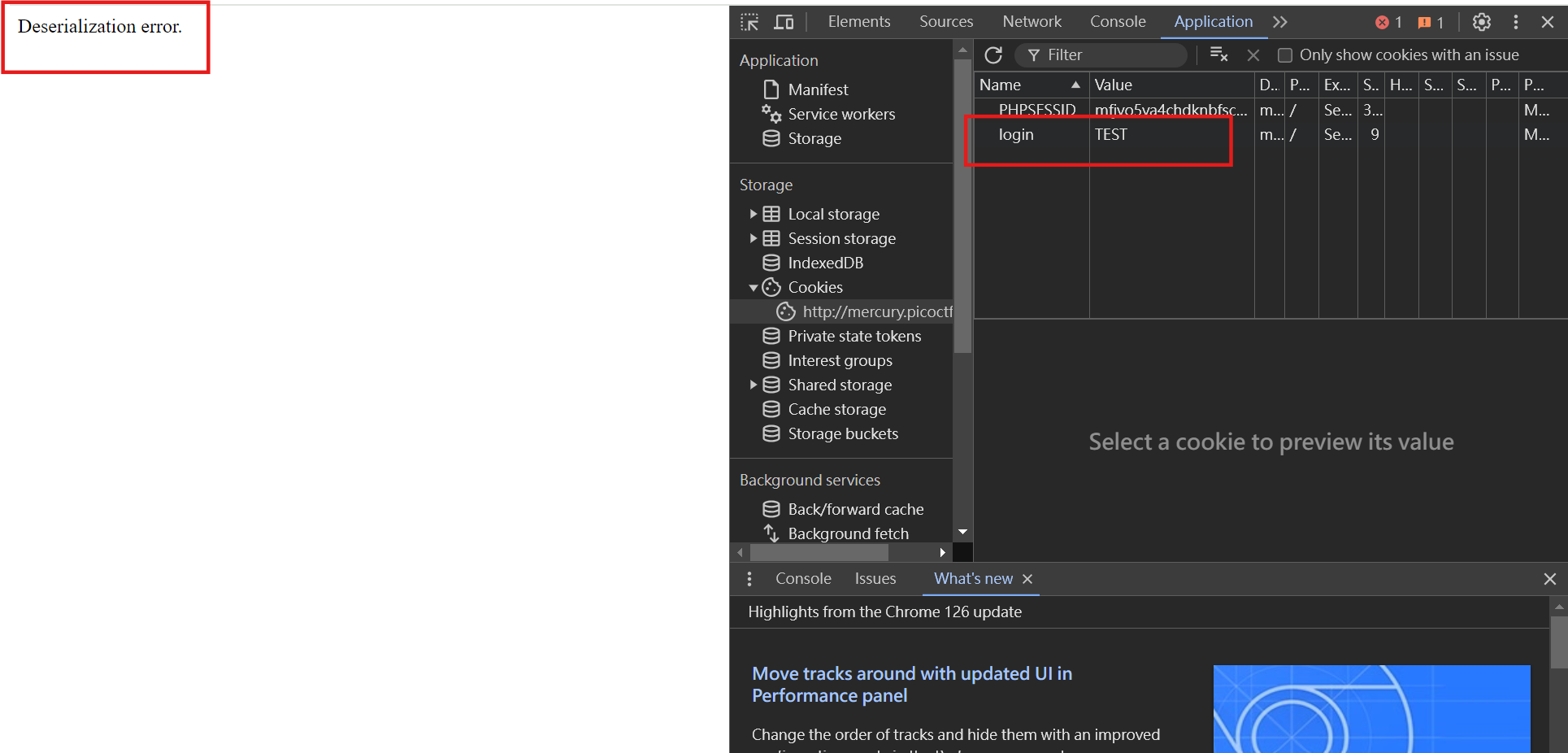
Task: Open Service workers in Application panel
Action: [x=841, y=114]
